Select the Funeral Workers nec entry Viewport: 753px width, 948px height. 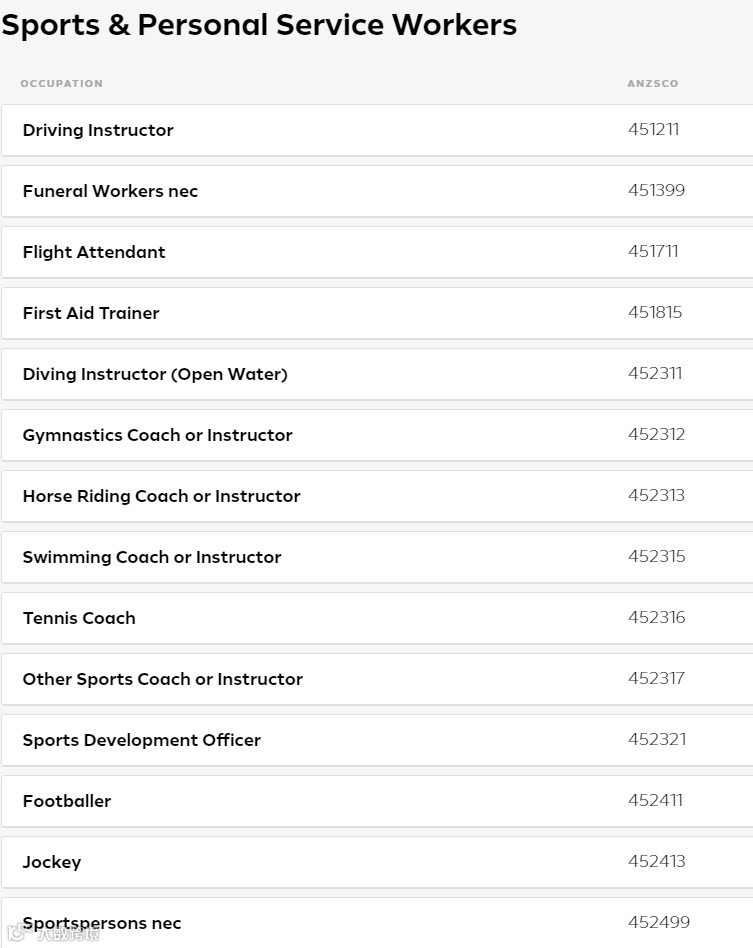coord(110,191)
